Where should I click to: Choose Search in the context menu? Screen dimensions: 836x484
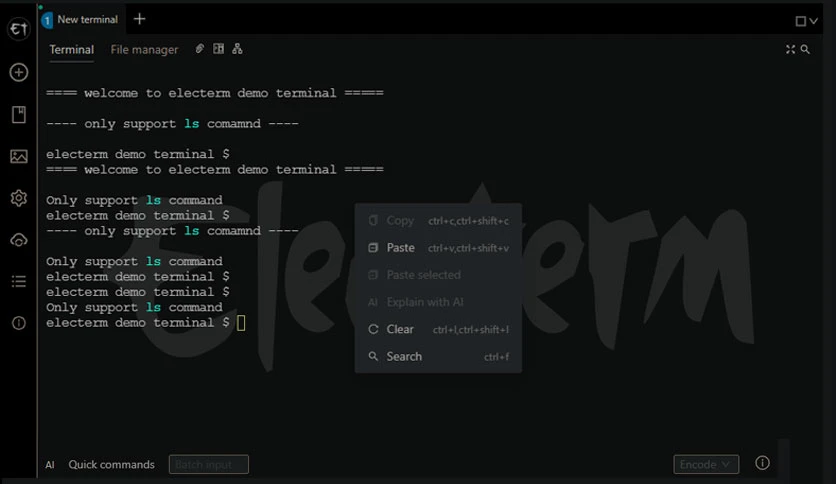(438, 356)
